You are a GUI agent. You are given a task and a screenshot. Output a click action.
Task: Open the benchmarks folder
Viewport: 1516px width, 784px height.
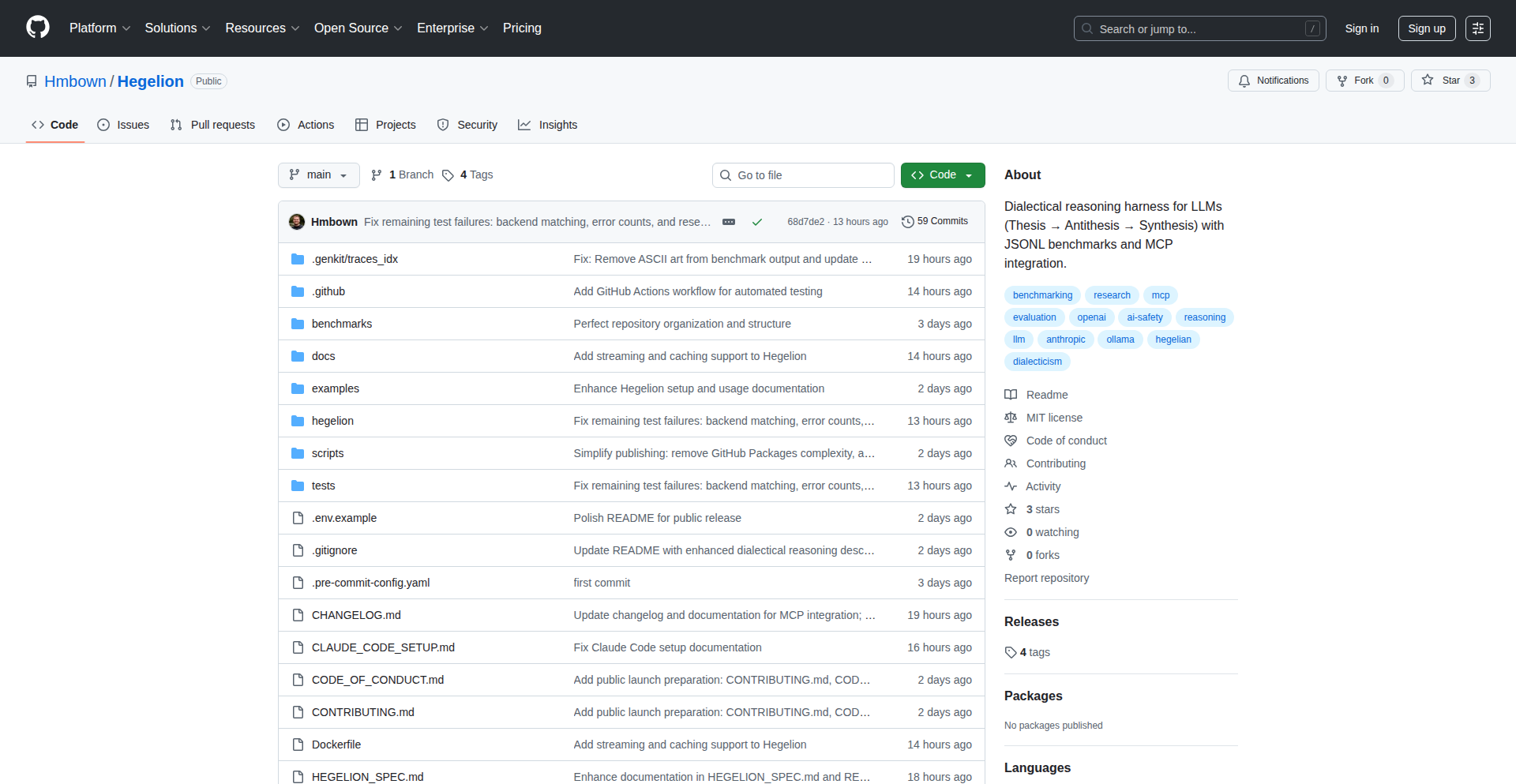(x=341, y=324)
